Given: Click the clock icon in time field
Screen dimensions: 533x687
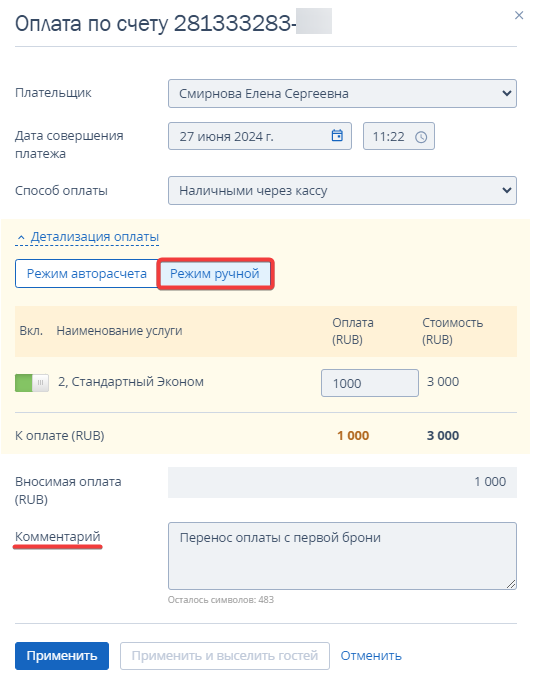Looking at the screenshot, I should 421,137.
